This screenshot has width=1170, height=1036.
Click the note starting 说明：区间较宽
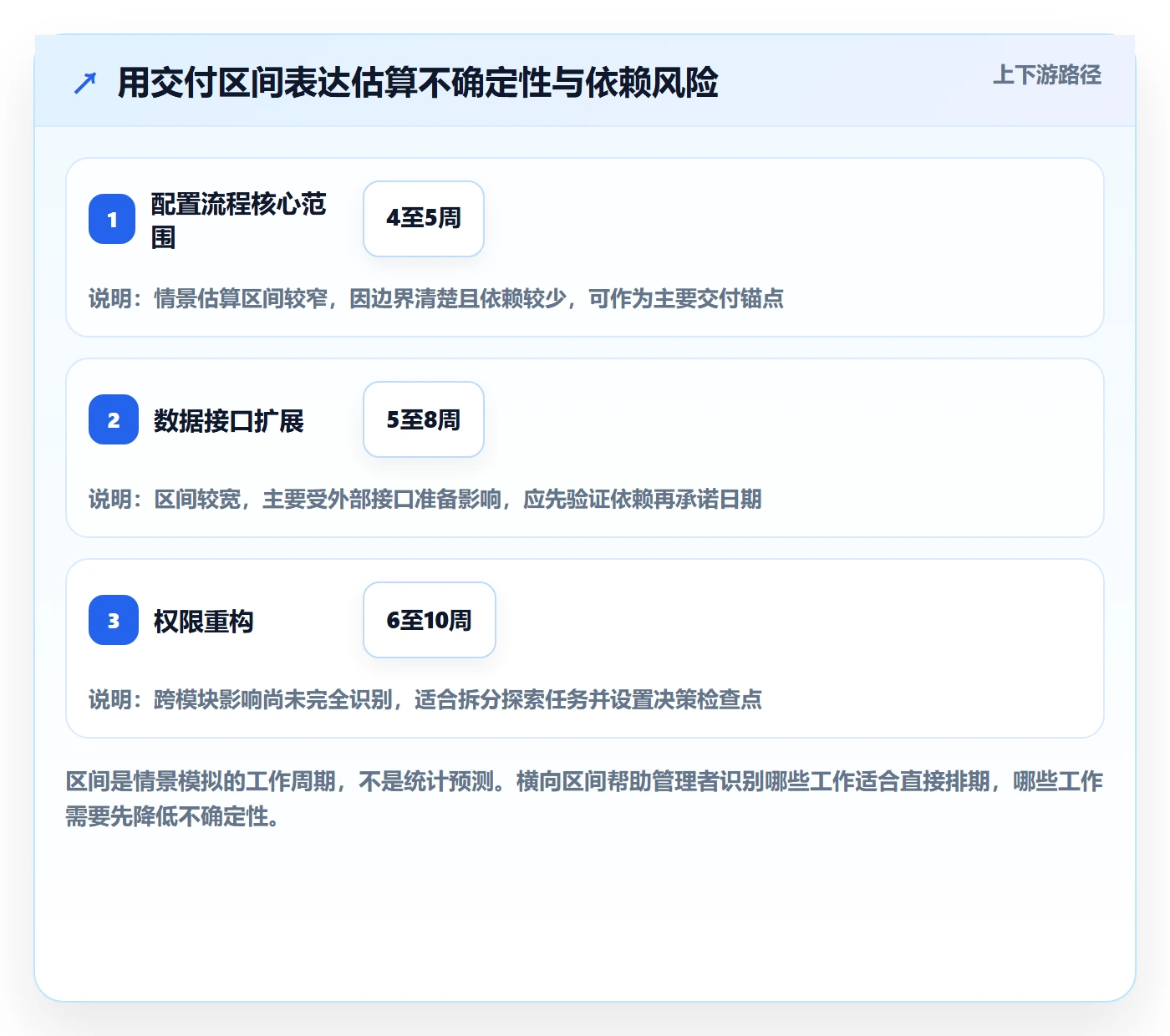[x=425, y=499]
